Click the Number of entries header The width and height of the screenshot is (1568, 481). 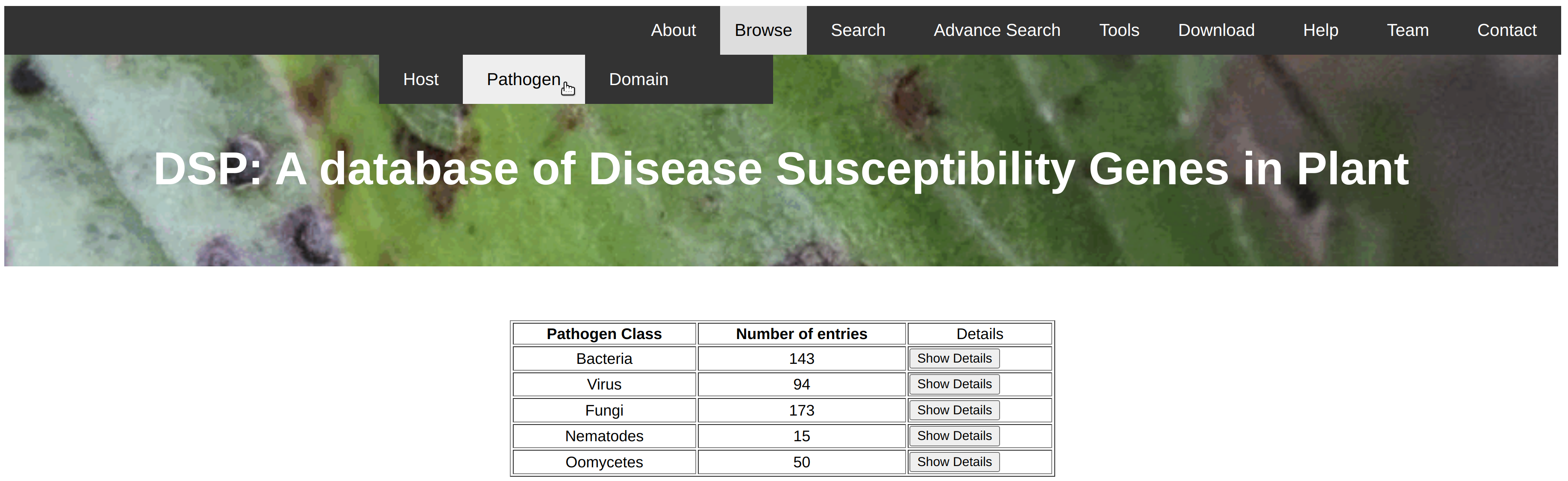[801, 333]
